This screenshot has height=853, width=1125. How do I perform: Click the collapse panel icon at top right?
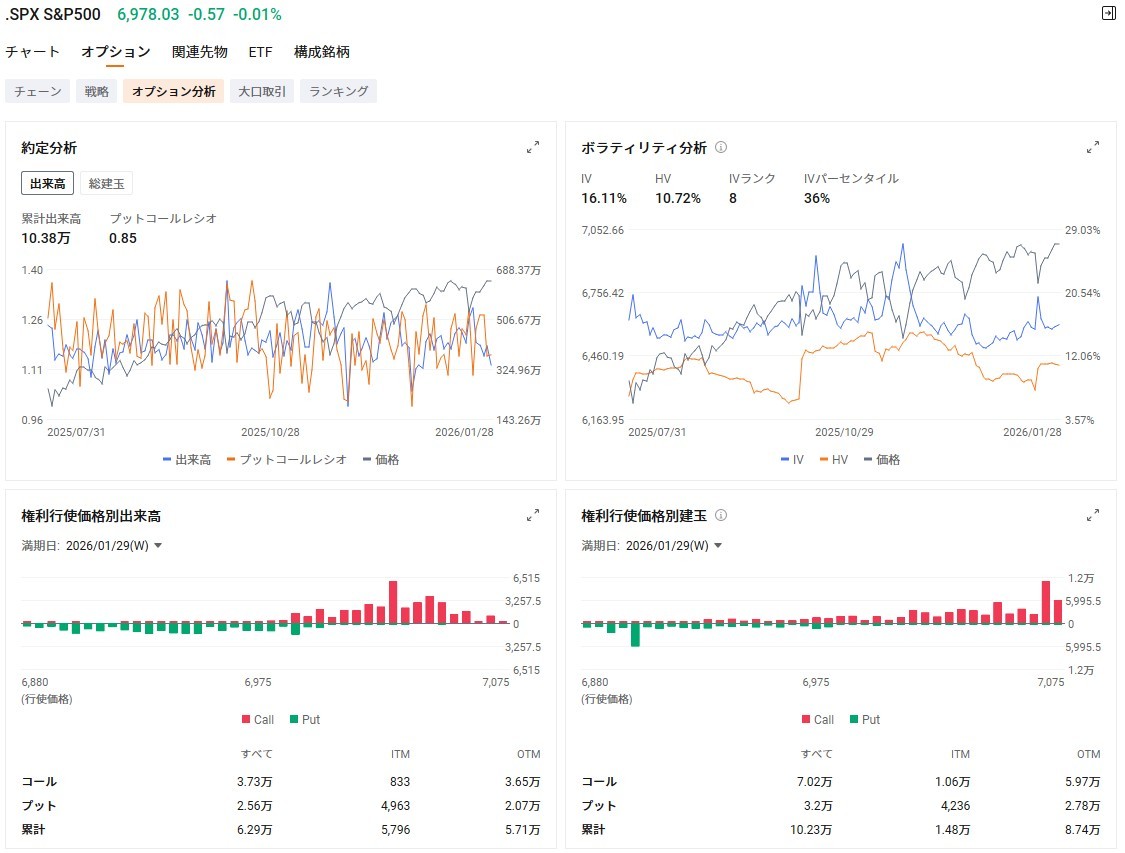coord(1108,13)
